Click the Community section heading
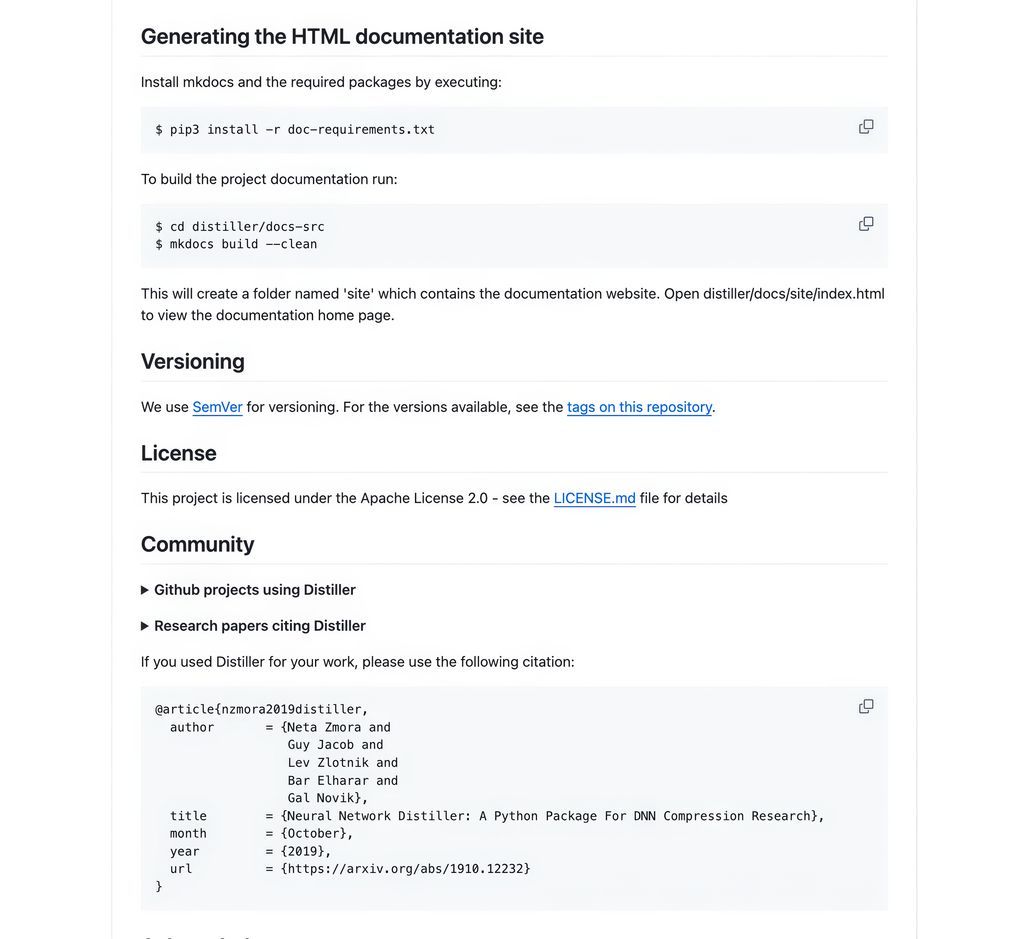Image resolution: width=1024 pixels, height=939 pixels. [197, 544]
